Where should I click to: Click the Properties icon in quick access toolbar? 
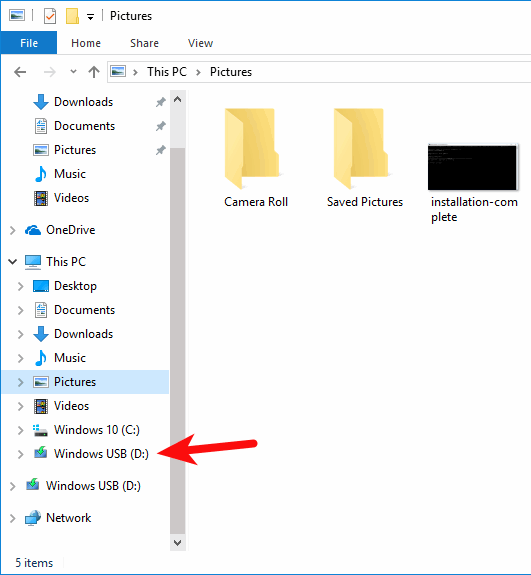pyautogui.click(x=50, y=16)
